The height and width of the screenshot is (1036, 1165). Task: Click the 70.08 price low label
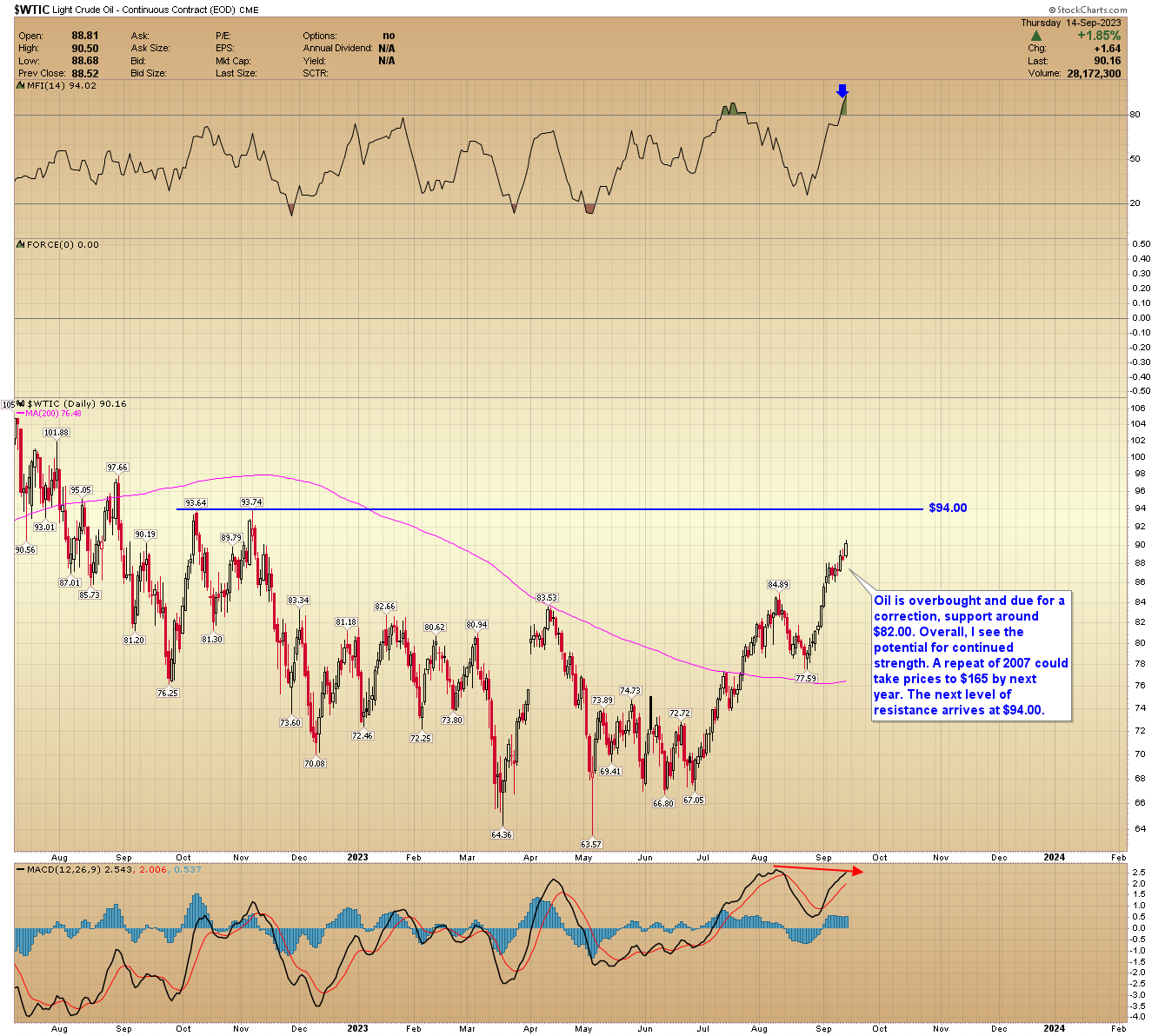(315, 764)
